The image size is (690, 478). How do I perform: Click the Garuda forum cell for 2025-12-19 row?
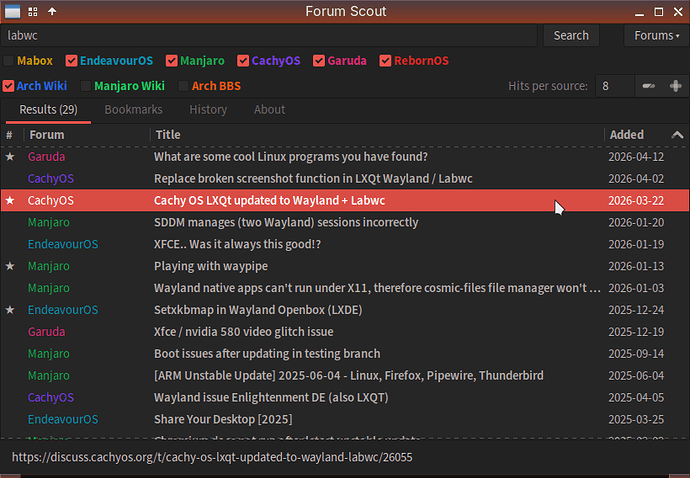[x=46, y=332]
